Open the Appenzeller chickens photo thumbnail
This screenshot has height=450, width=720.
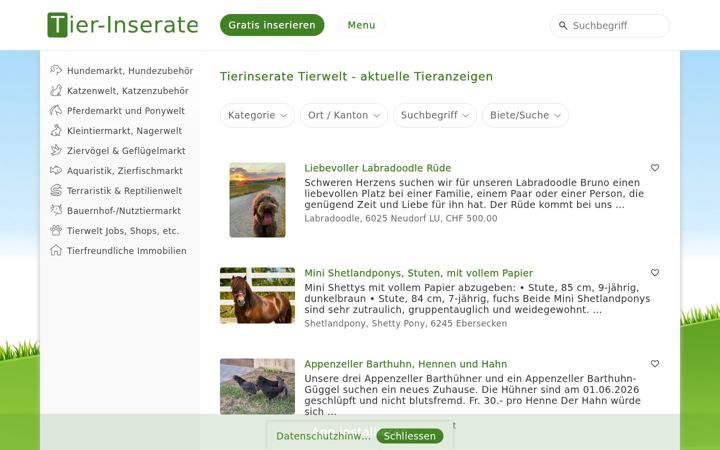257,387
